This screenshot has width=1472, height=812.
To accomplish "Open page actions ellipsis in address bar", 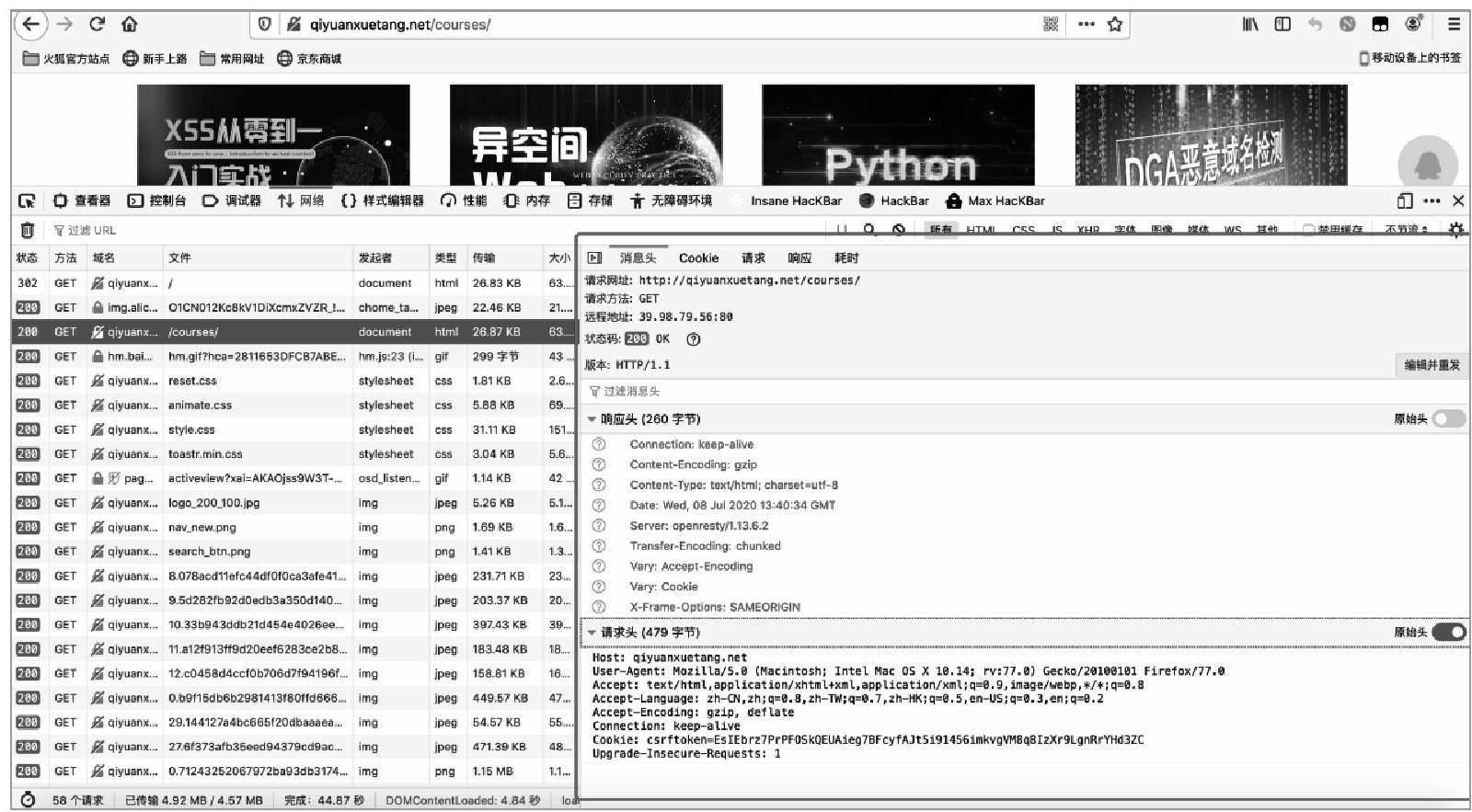I will [x=1086, y=25].
